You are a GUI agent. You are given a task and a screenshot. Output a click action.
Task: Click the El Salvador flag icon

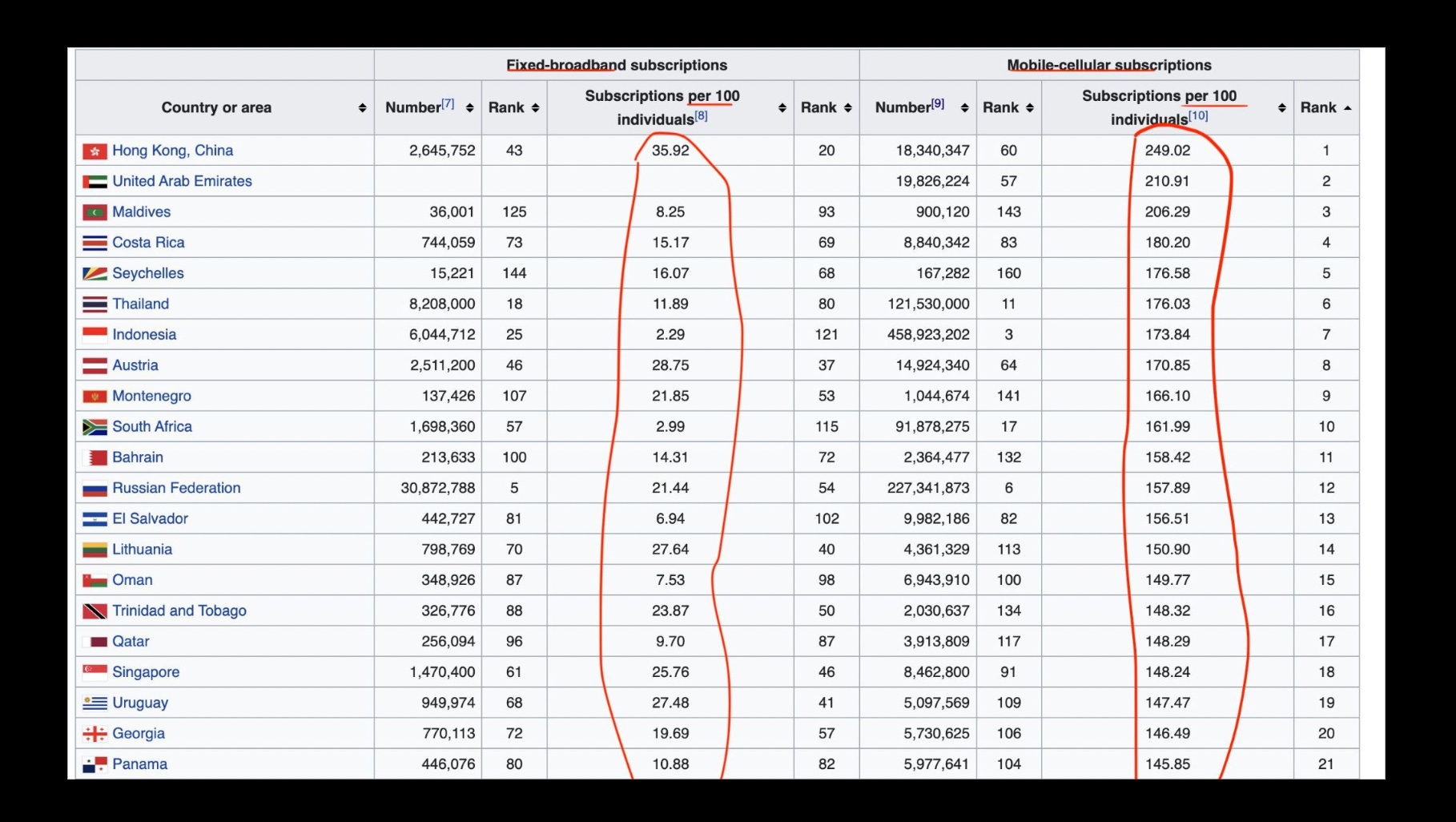tap(95, 519)
